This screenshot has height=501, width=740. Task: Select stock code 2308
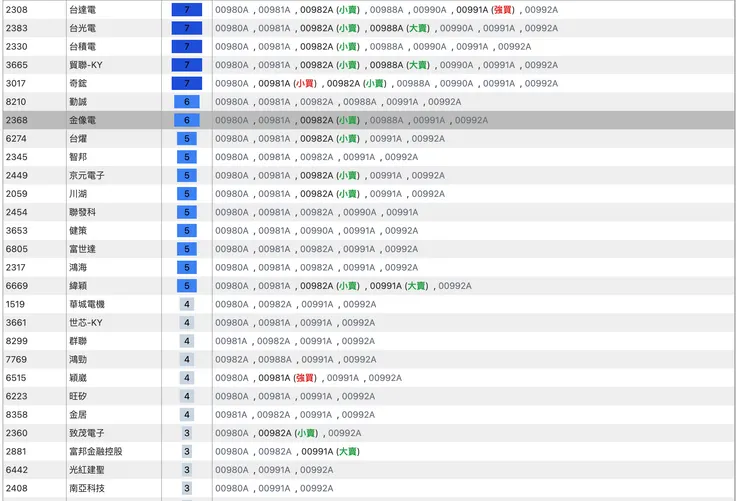(17, 10)
